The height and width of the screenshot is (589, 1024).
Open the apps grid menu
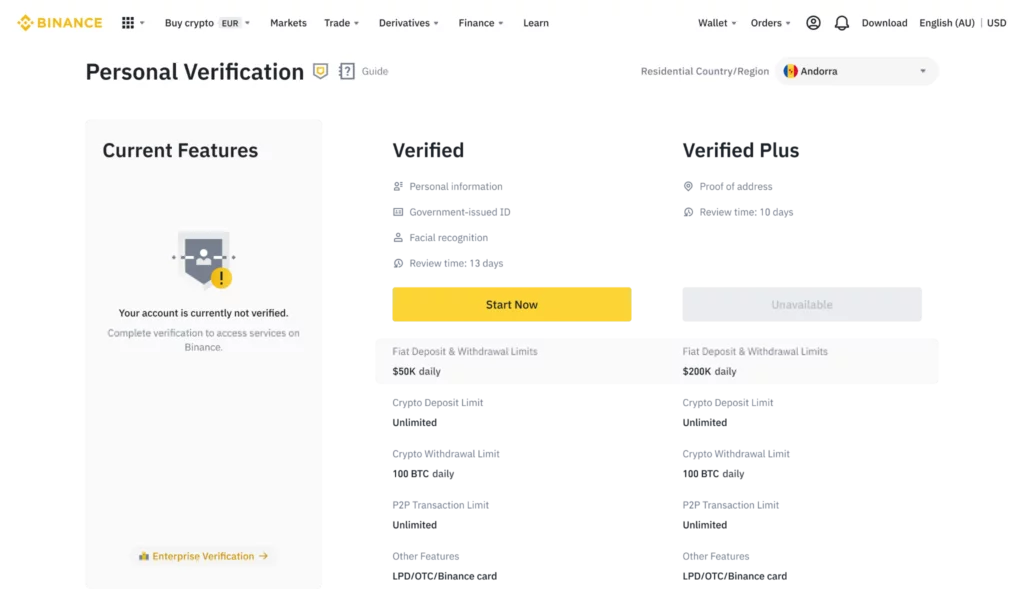point(128,23)
